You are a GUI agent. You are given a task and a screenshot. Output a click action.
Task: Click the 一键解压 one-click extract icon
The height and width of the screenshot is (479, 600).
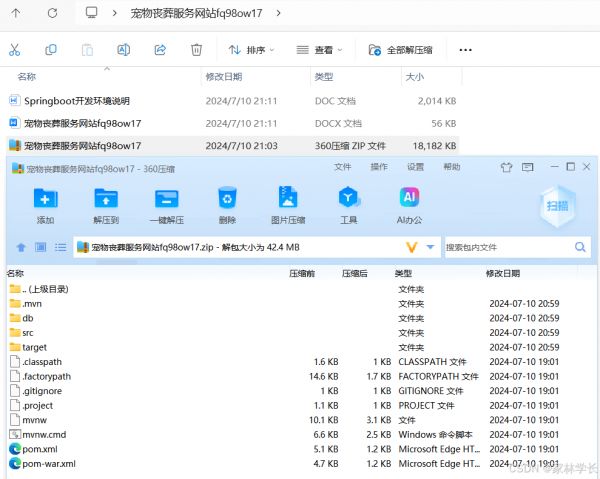(167, 205)
